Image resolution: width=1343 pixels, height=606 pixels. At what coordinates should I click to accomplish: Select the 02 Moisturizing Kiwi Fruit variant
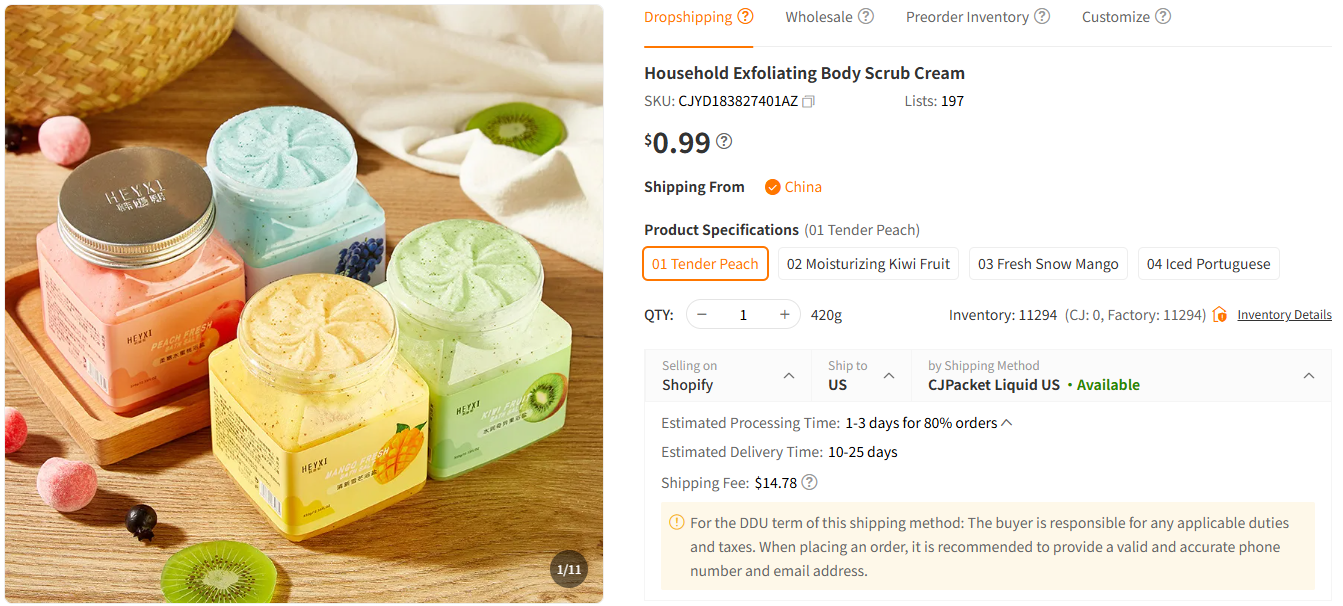867,263
